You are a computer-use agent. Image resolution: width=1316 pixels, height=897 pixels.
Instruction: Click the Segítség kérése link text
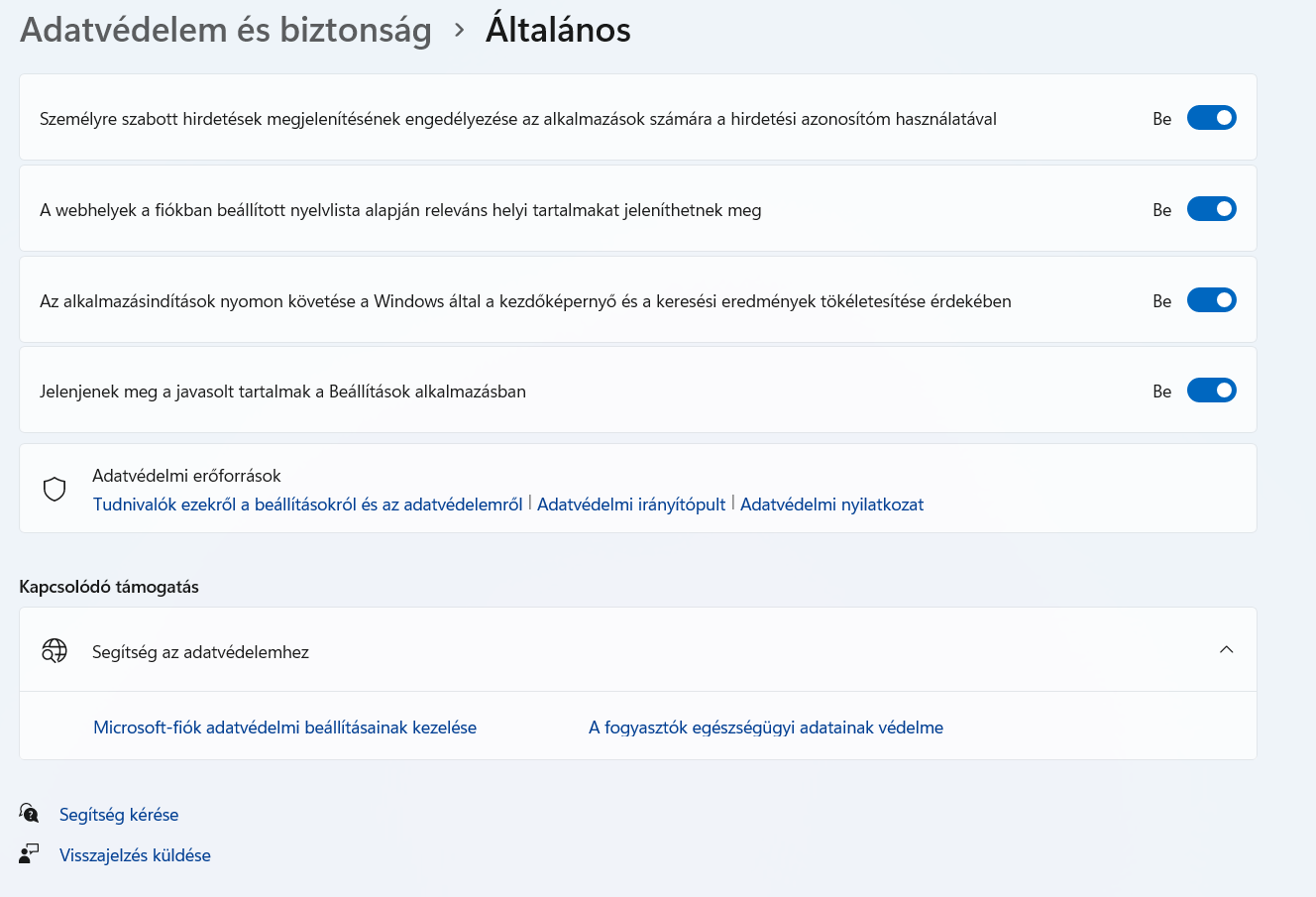[119, 815]
